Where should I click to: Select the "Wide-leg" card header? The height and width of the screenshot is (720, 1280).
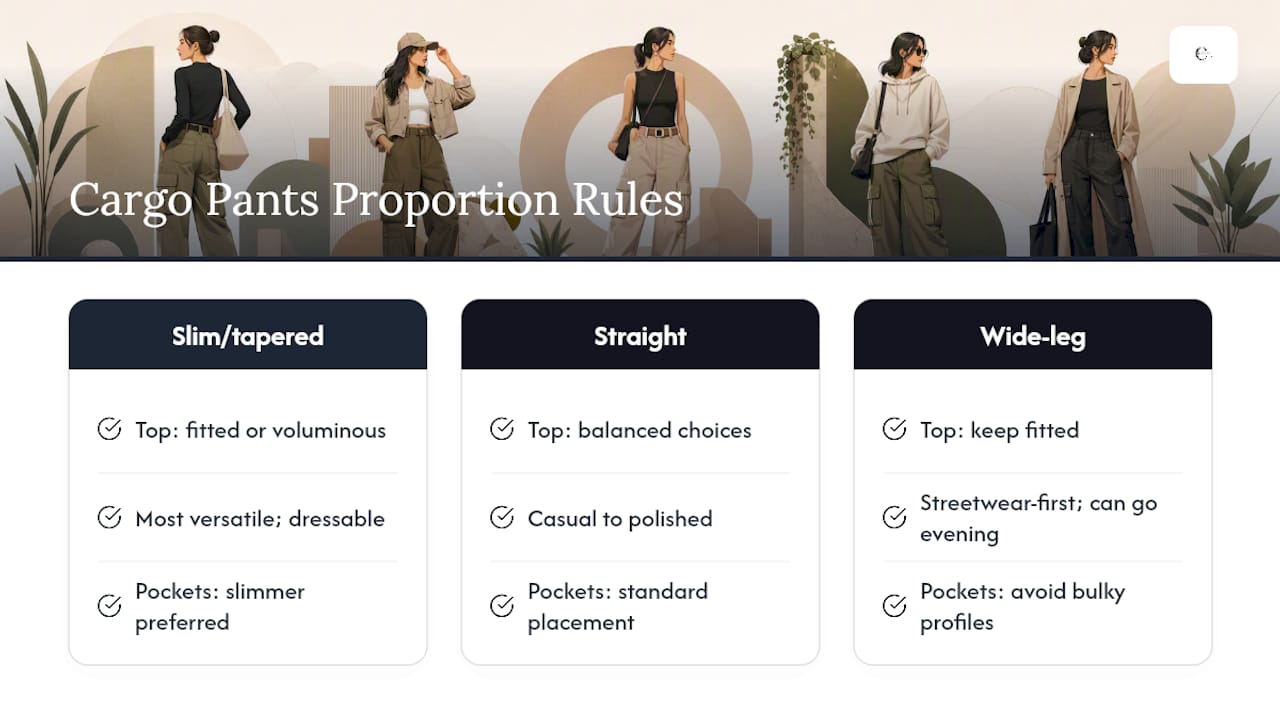(1033, 335)
